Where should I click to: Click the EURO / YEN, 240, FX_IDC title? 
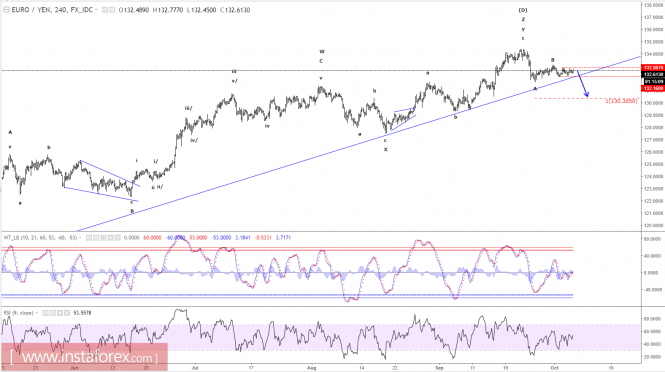(x=52, y=10)
